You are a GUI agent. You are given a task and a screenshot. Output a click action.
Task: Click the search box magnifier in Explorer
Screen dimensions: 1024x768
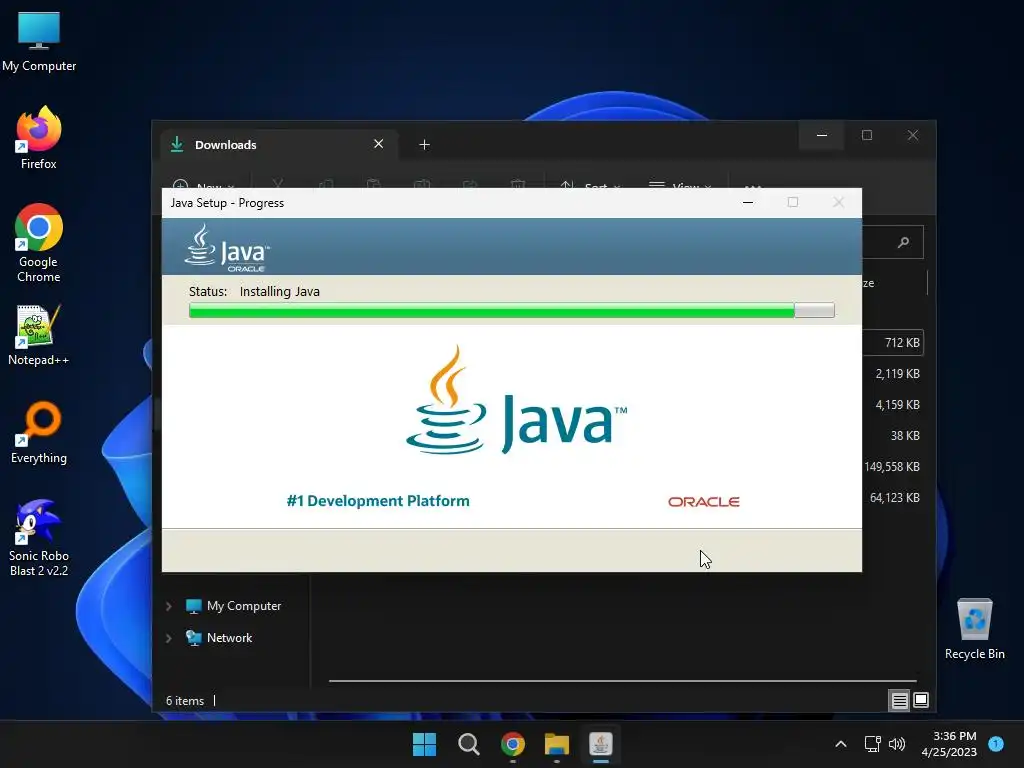tap(903, 242)
